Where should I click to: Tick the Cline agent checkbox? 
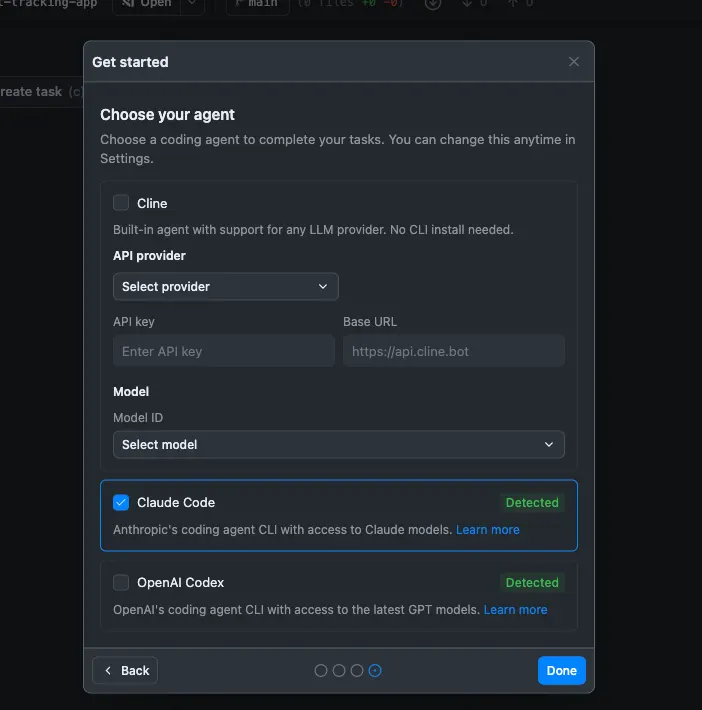click(121, 203)
